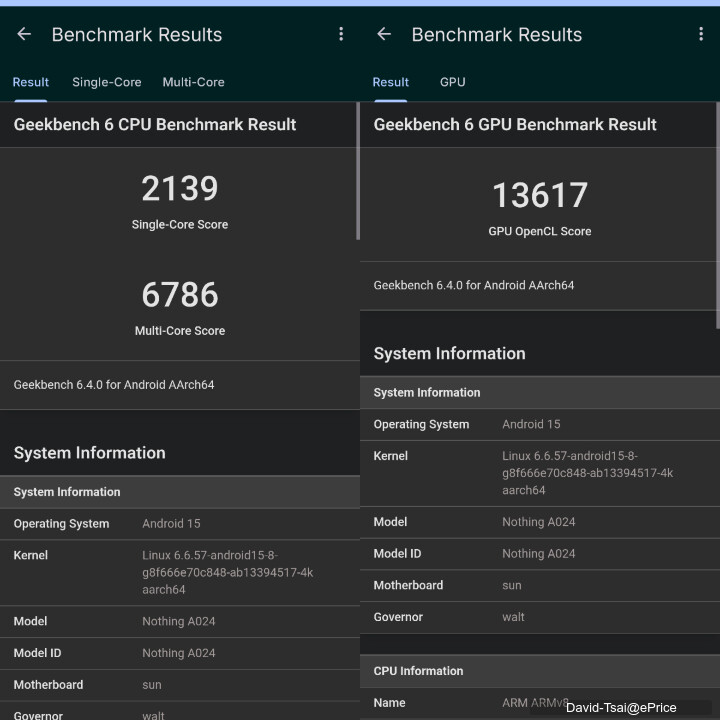720x720 pixels.
Task: Switch to the GPU tab
Action: tap(452, 82)
